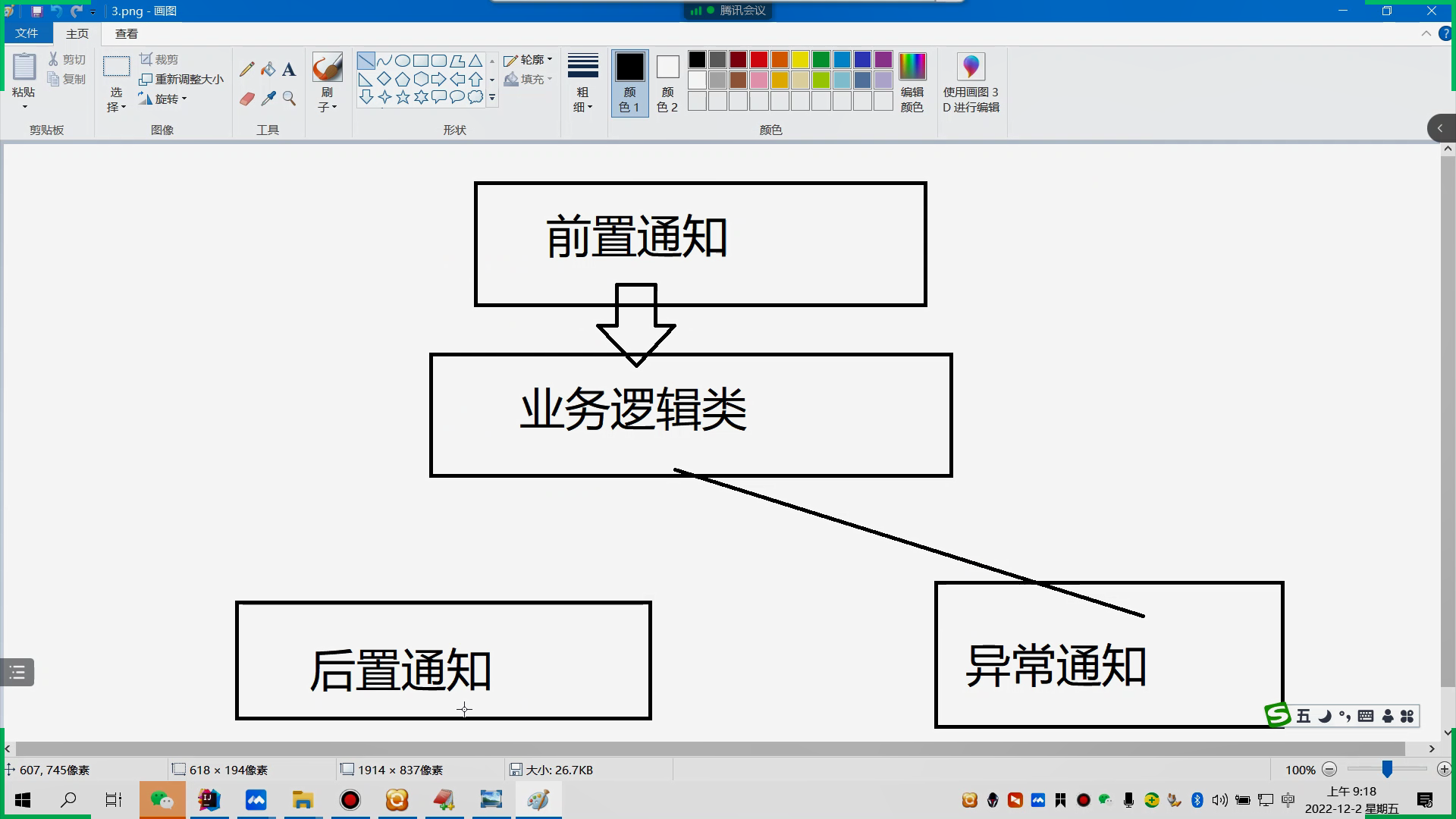Pick the Color picker eyedropper

click(x=268, y=99)
